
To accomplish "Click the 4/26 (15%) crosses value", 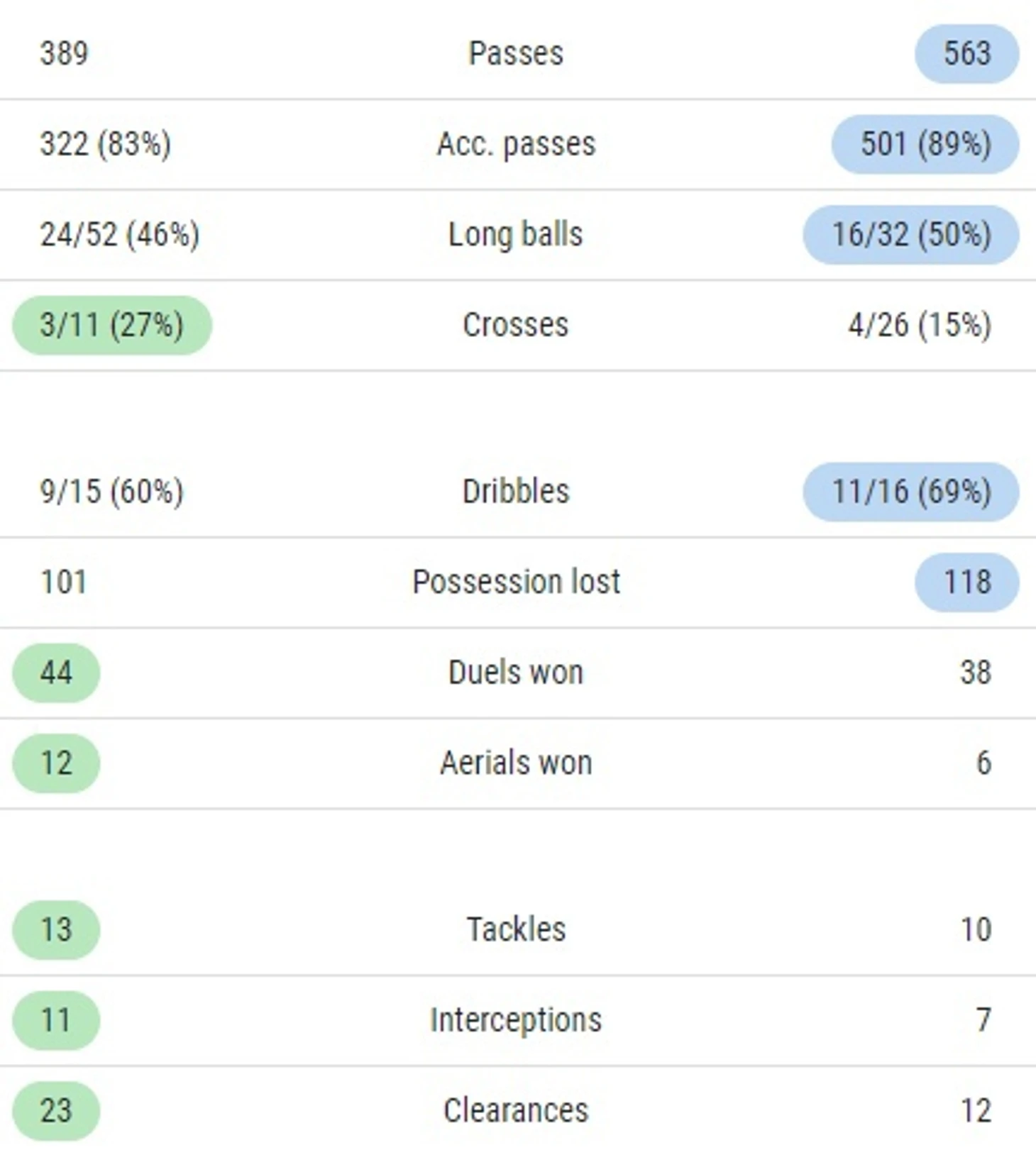I will [920, 326].
